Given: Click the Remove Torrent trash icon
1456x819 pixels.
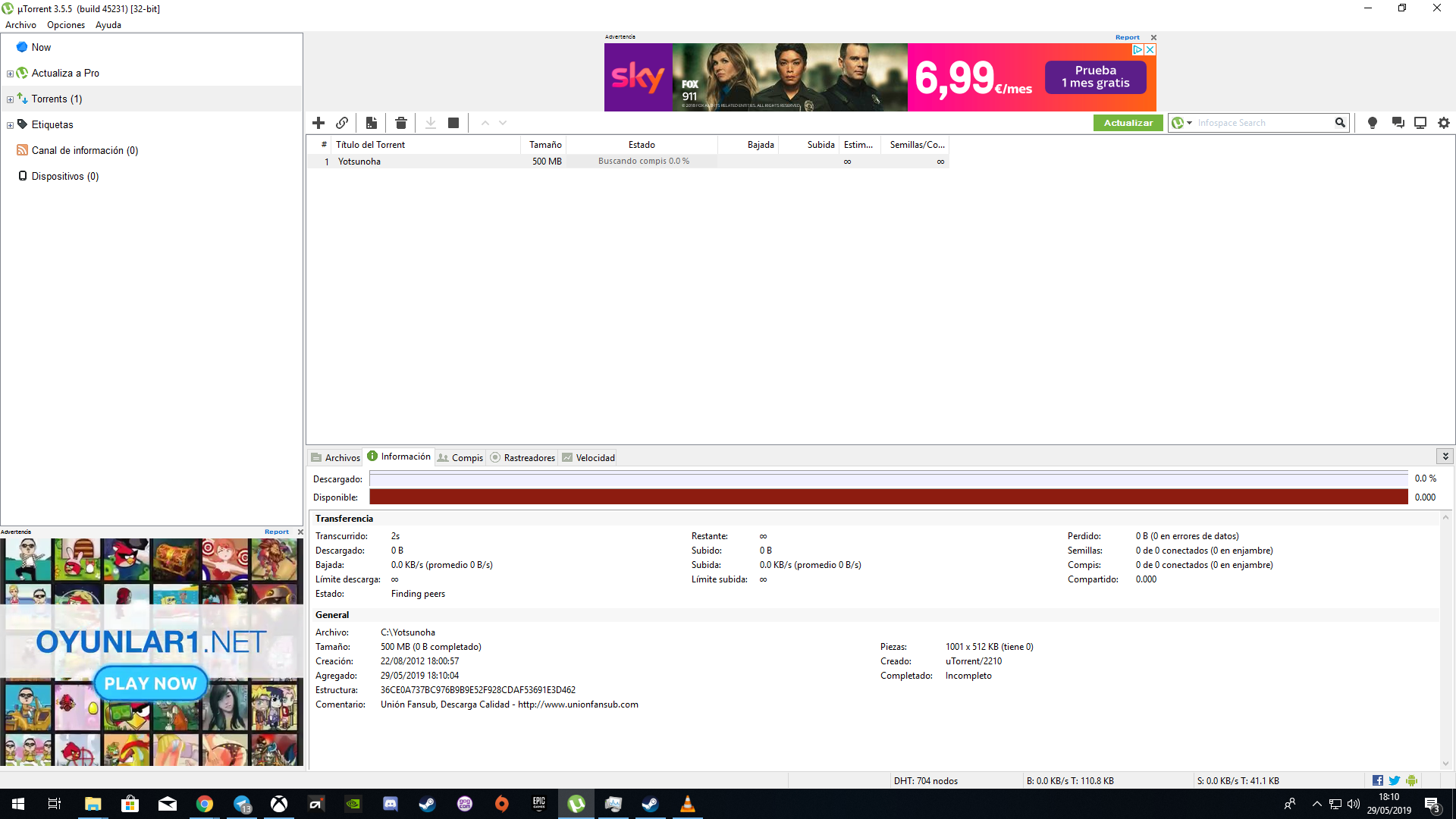Looking at the screenshot, I should click(x=401, y=123).
